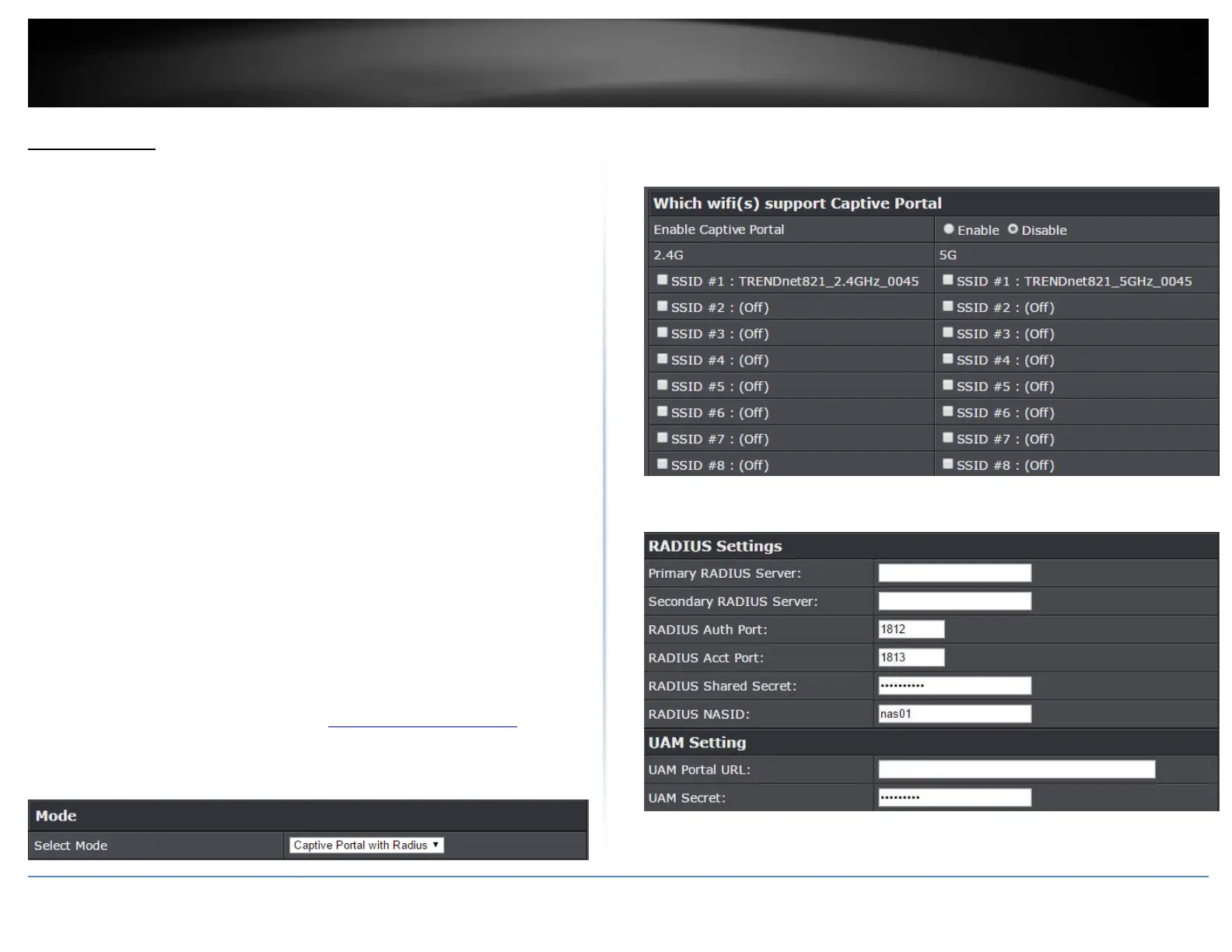Click the "RADIUS Shared Secret:" label
1232x952 pixels.
pos(723,686)
